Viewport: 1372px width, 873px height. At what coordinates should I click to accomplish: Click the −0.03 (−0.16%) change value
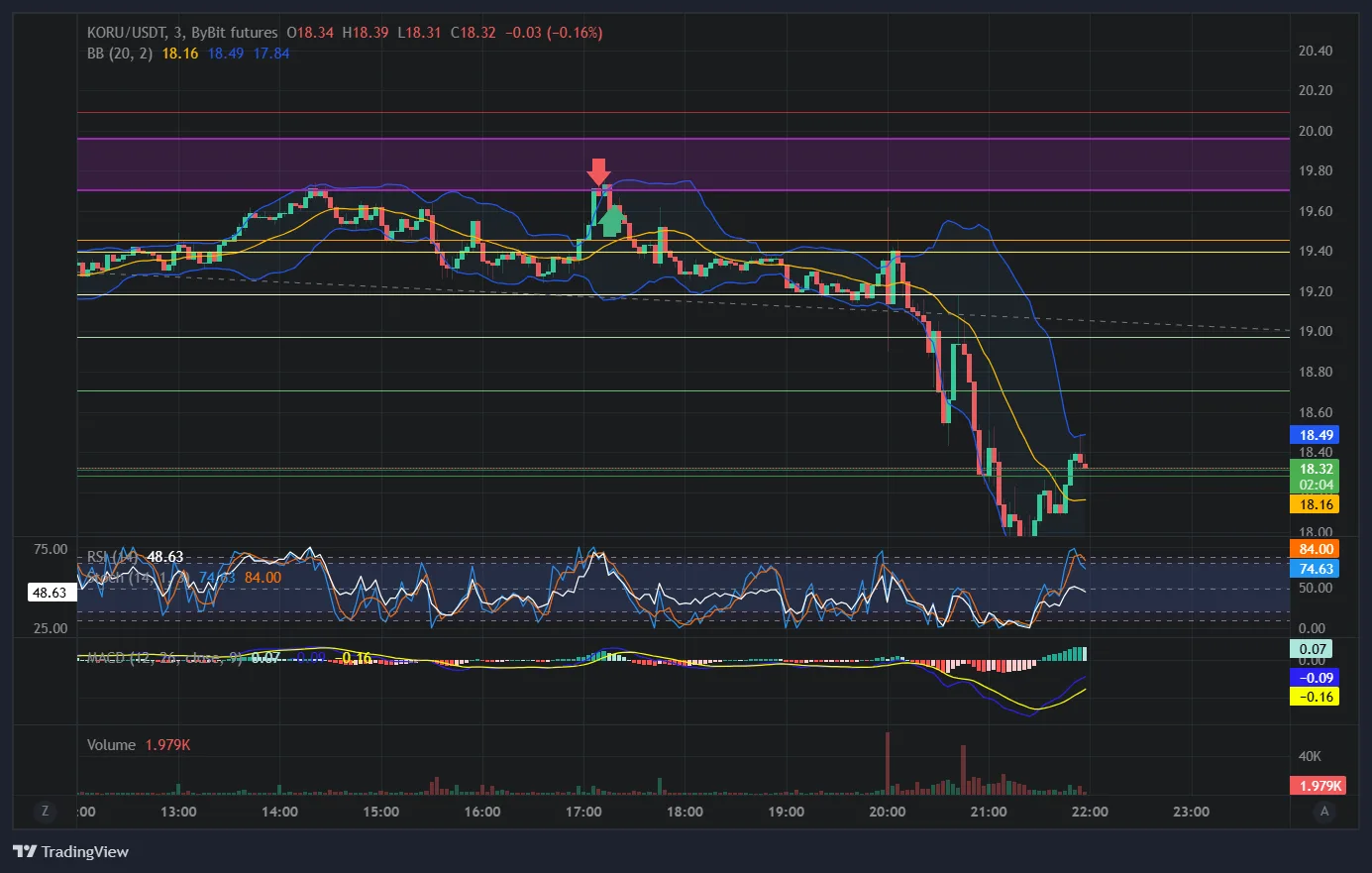point(554,33)
